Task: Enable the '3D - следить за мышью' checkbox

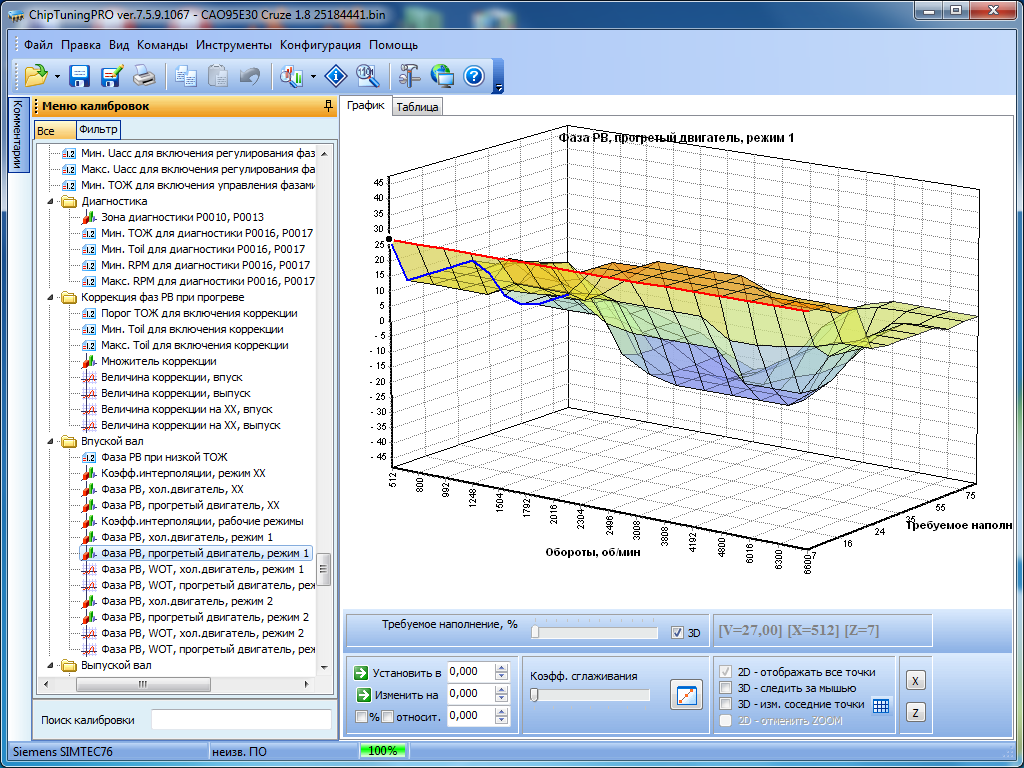Action: point(726,688)
